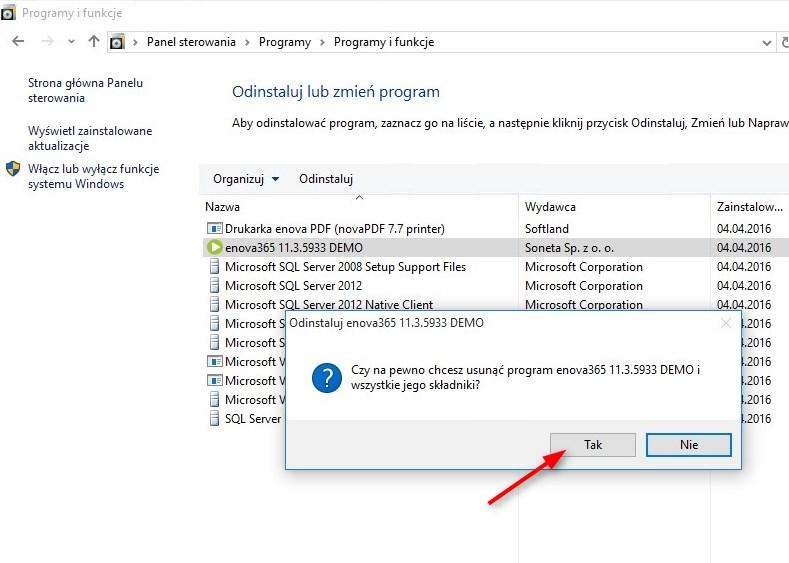Image resolution: width=789 pixels, height=563 pixels.
Task: Open Włącz lub wyłącz funkcje systemu Windows
Action: 94,176
